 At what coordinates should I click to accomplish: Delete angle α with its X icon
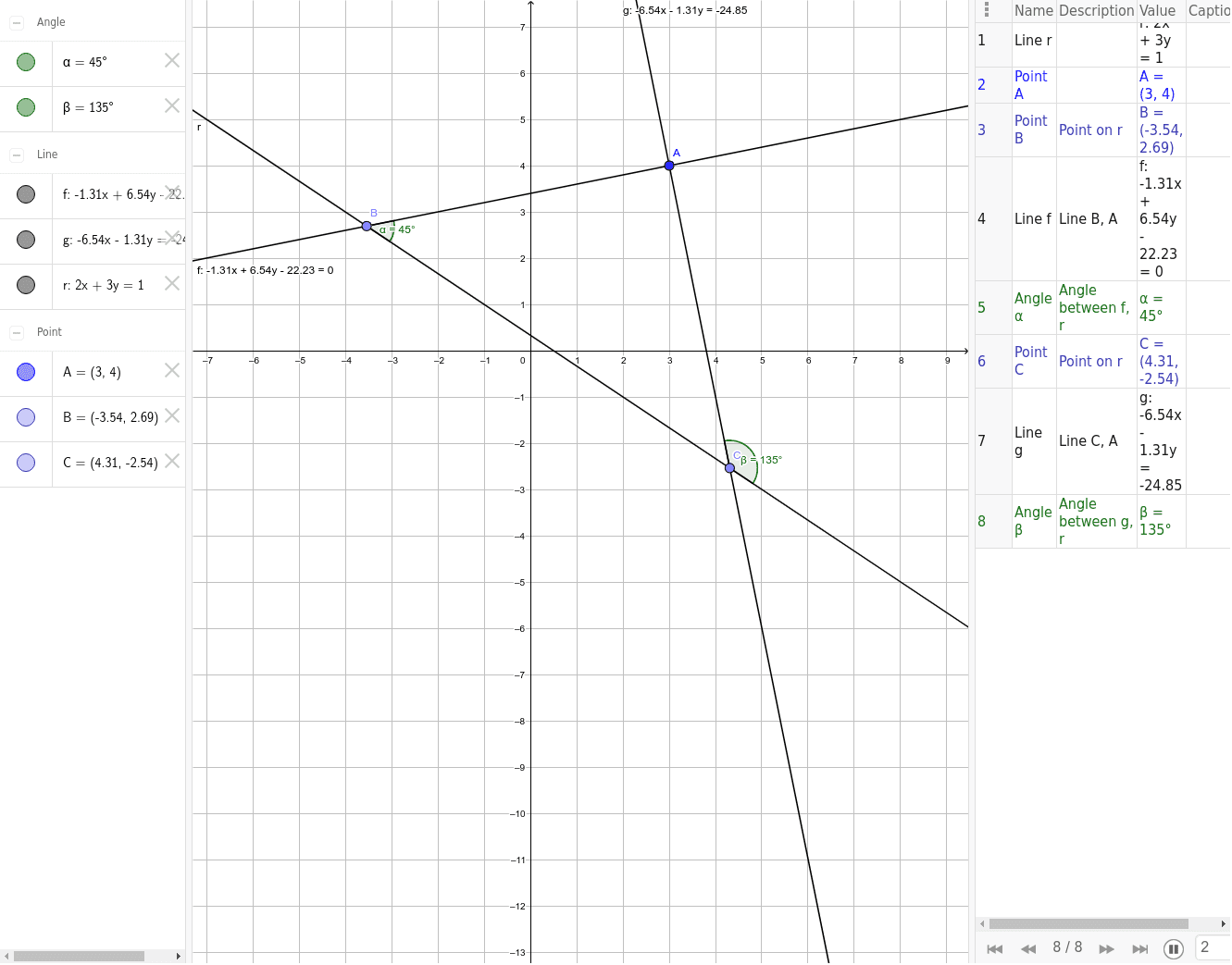[172, 60]
